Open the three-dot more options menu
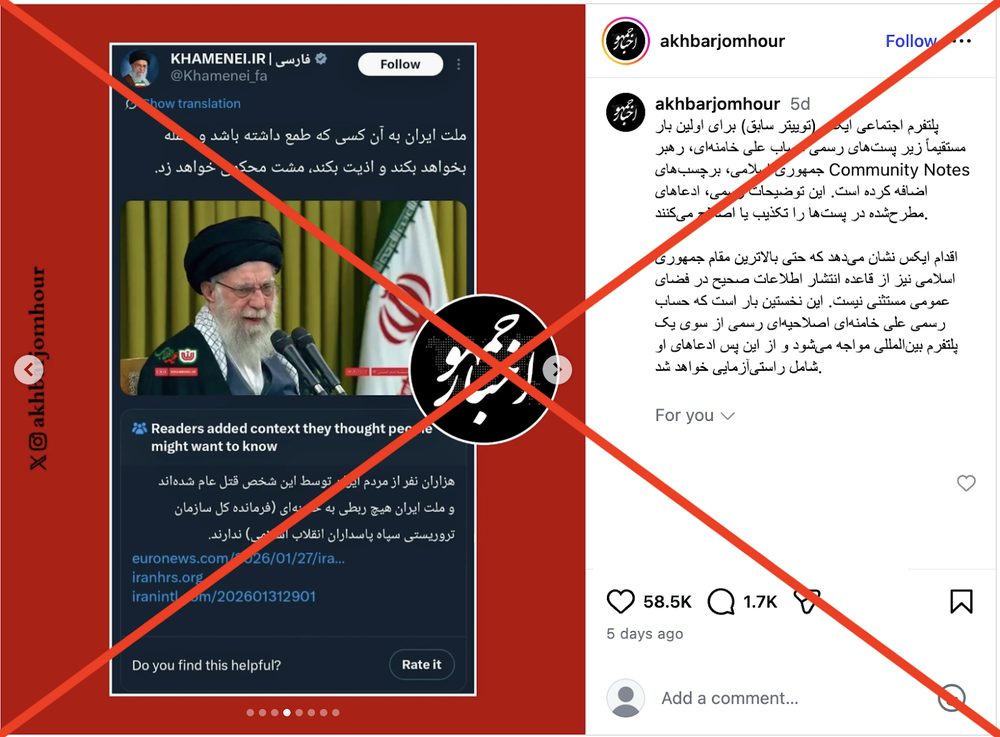The image size is (1000, 737). coord(961,41)
